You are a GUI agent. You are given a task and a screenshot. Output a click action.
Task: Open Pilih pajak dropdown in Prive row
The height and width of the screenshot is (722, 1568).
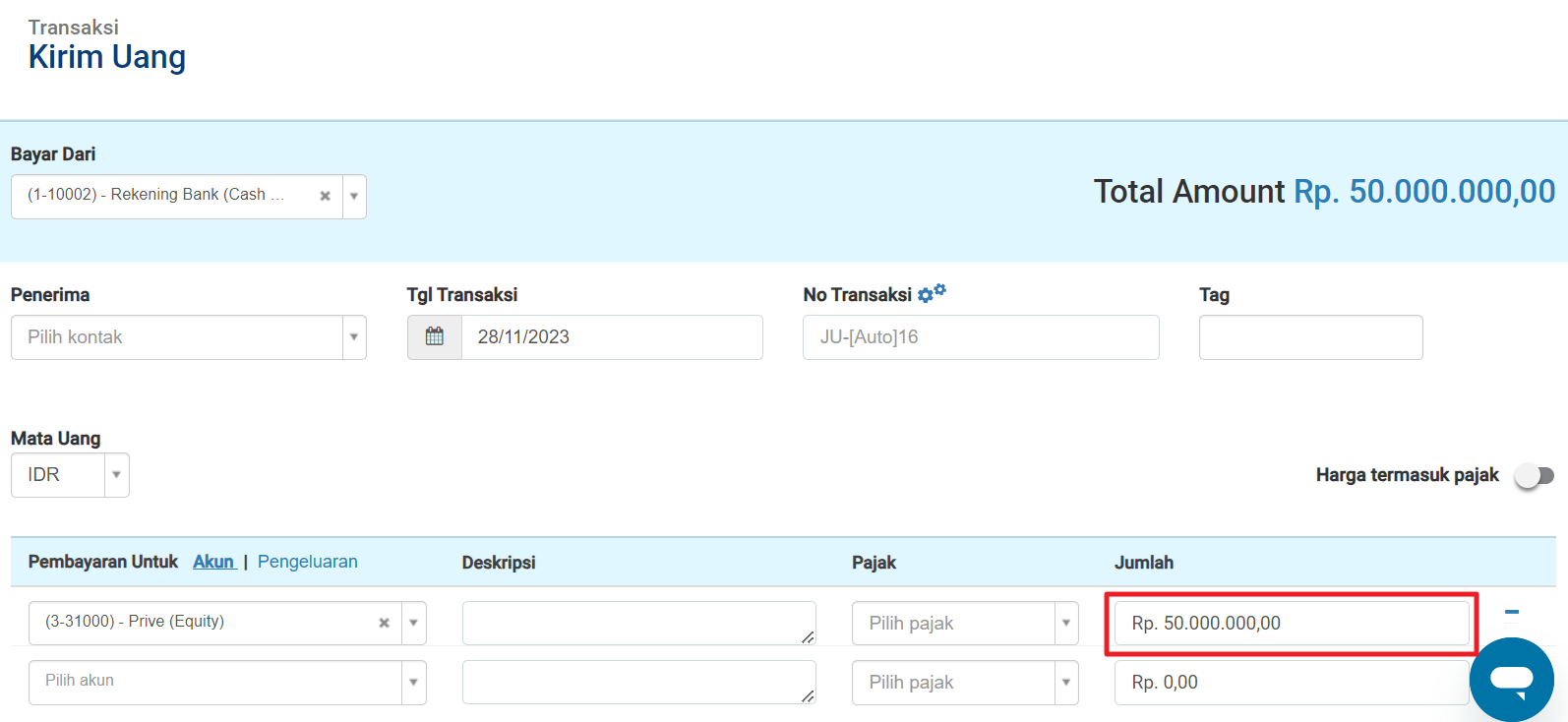[965, 624]
